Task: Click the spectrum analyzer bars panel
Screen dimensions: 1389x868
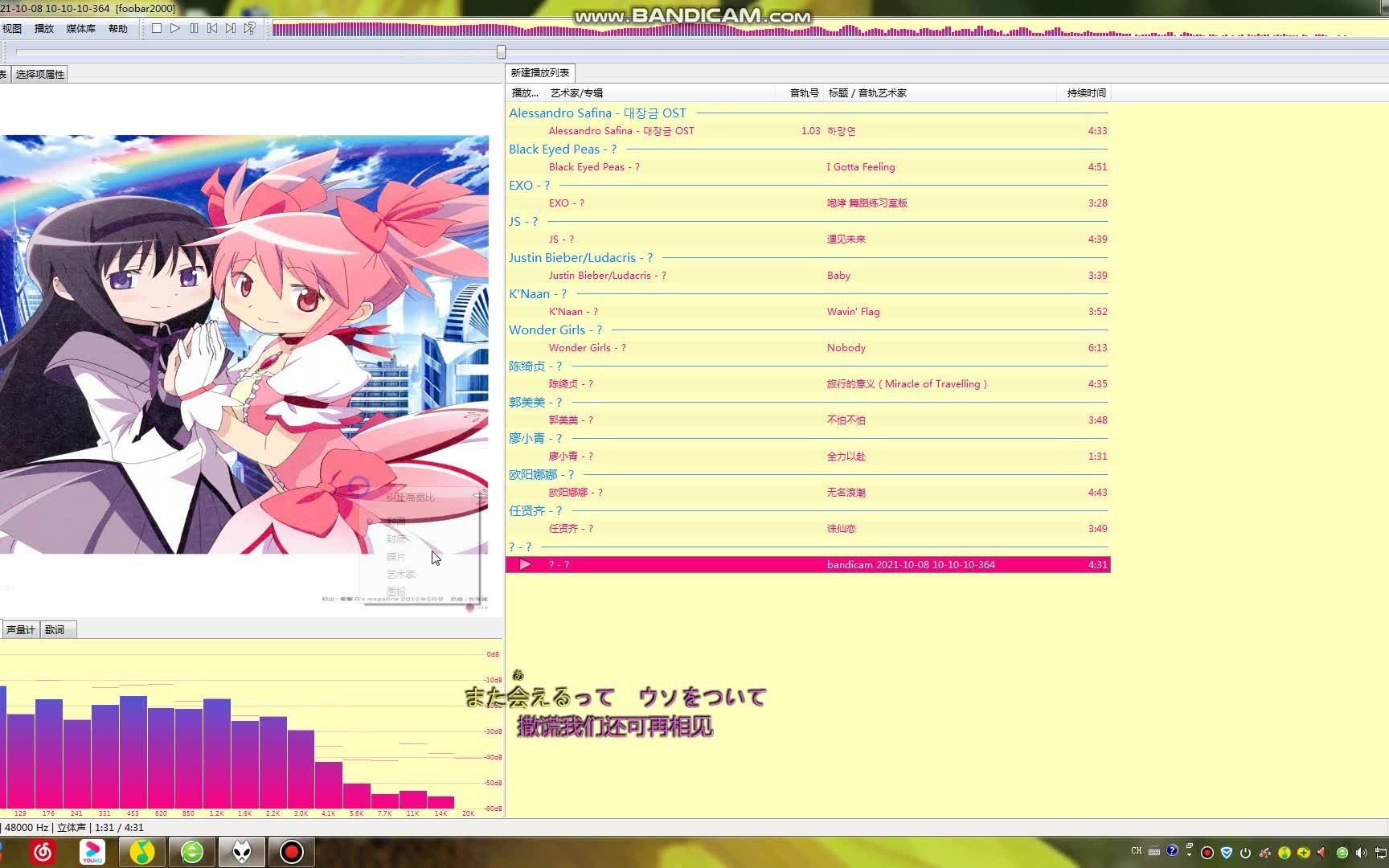Action: tap(252, 730)
